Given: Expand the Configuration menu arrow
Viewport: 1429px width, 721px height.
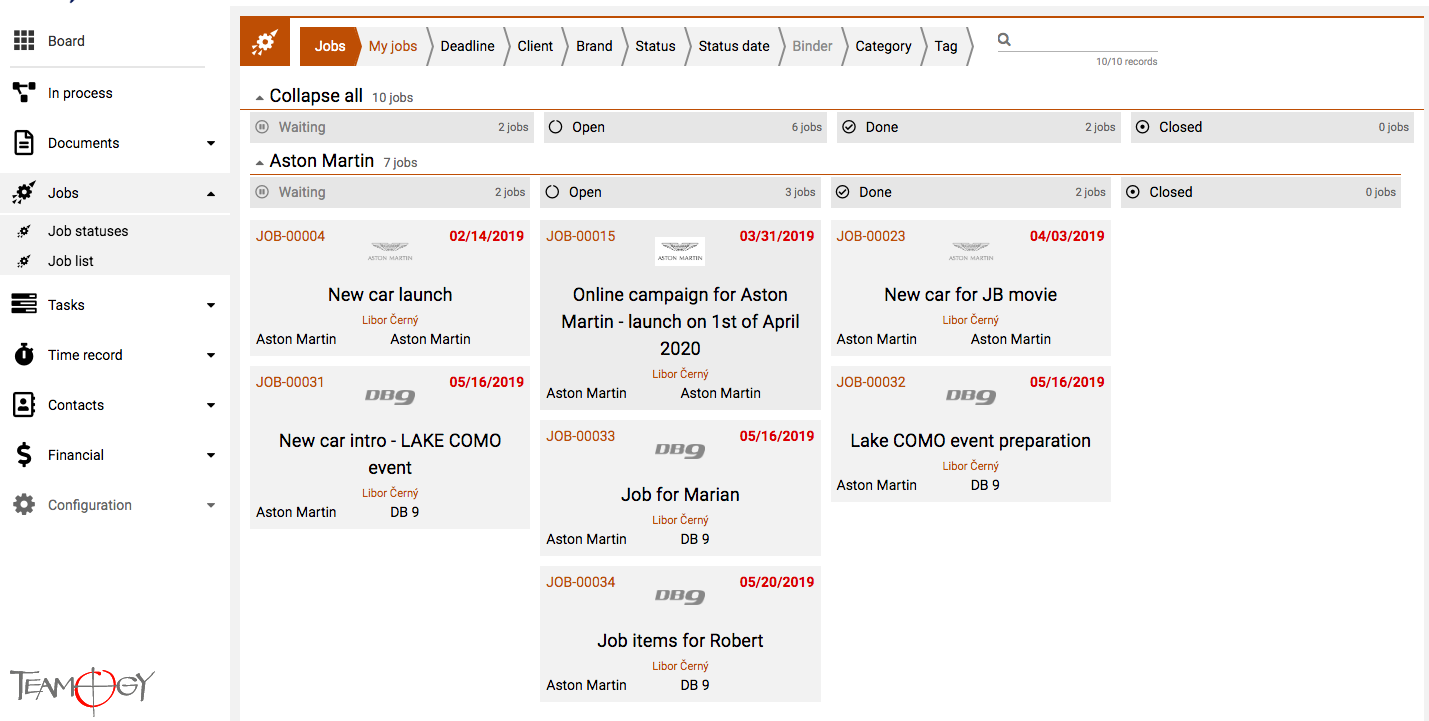Looking at the screenshot, I should pyautogui.click(x=211, y=505).
